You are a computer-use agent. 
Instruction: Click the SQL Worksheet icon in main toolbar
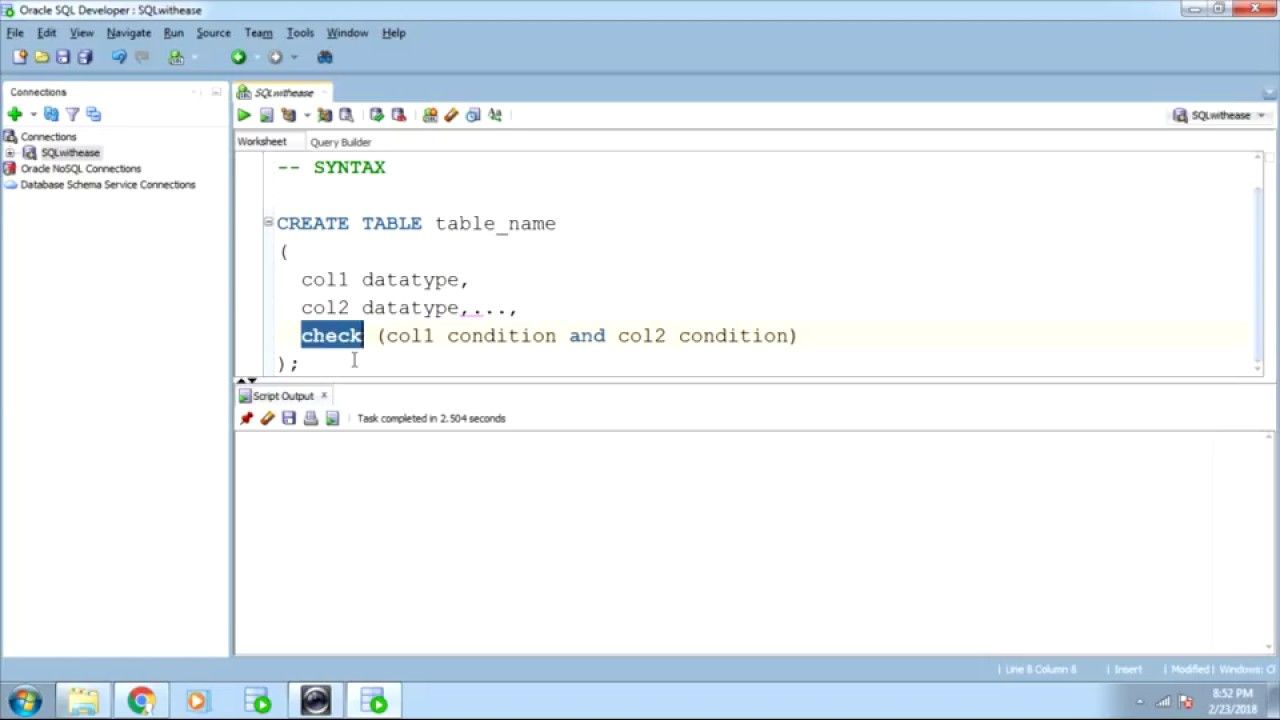(176, 57)
